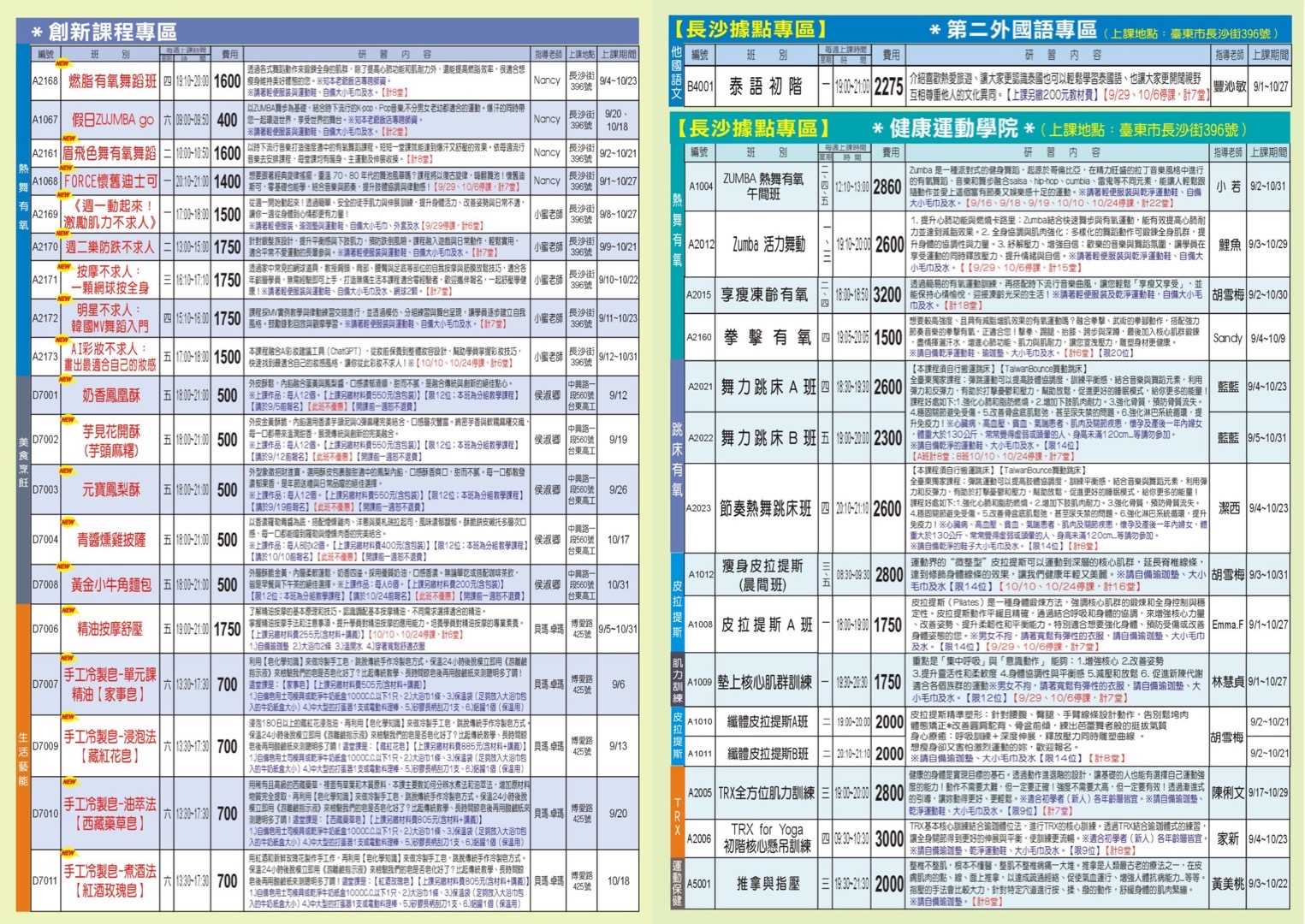Select the 享瘦凍齡有氧 course name
The width and height of the screenshot is (1305, 924).
click(x=764, y=294)
